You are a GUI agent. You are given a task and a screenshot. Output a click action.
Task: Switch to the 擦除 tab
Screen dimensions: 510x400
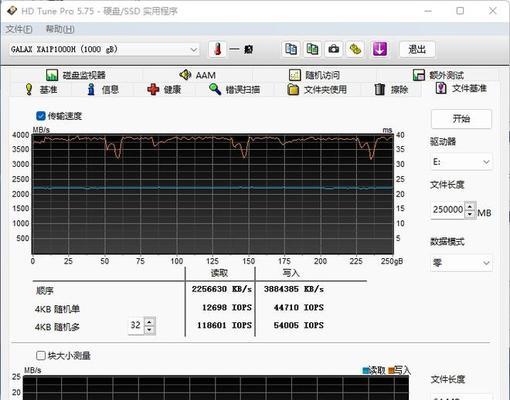tap(391, 89)
